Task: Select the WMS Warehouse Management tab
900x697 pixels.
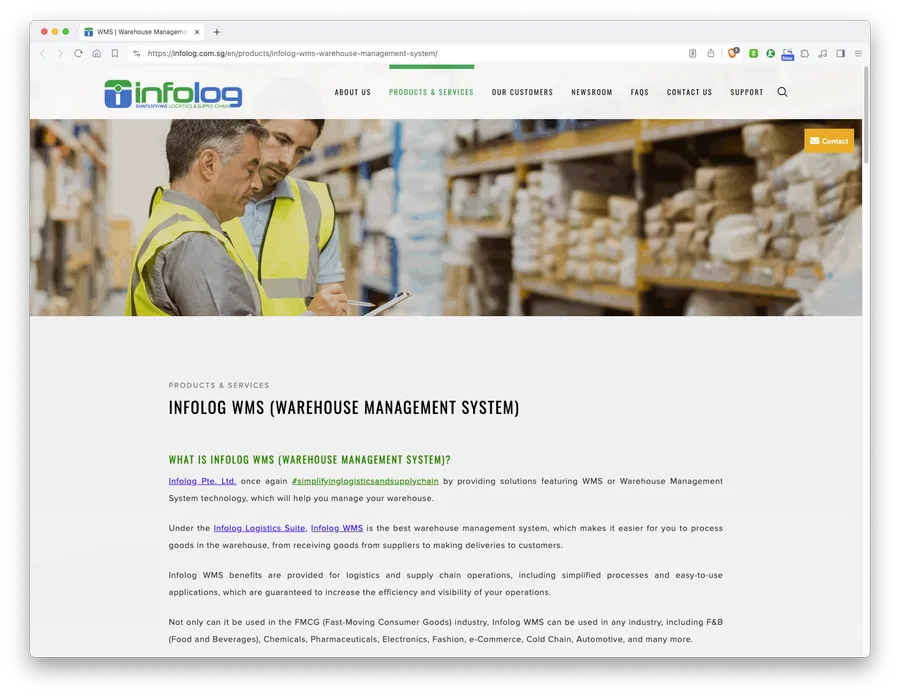Action: click(x=142, y=32)
